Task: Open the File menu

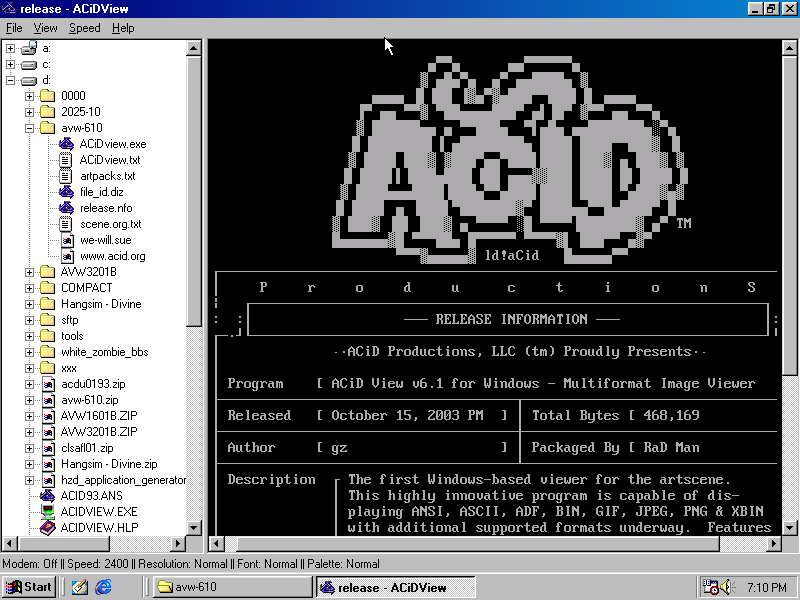Action: 14,28
